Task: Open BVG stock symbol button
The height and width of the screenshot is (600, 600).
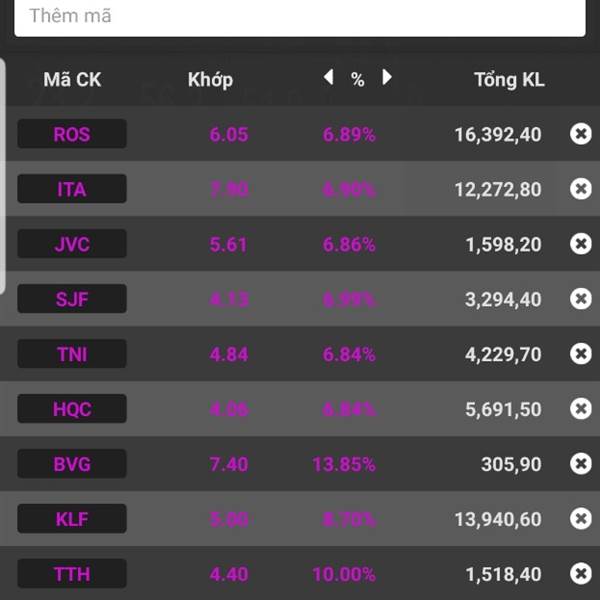Action: click(72, 464)
